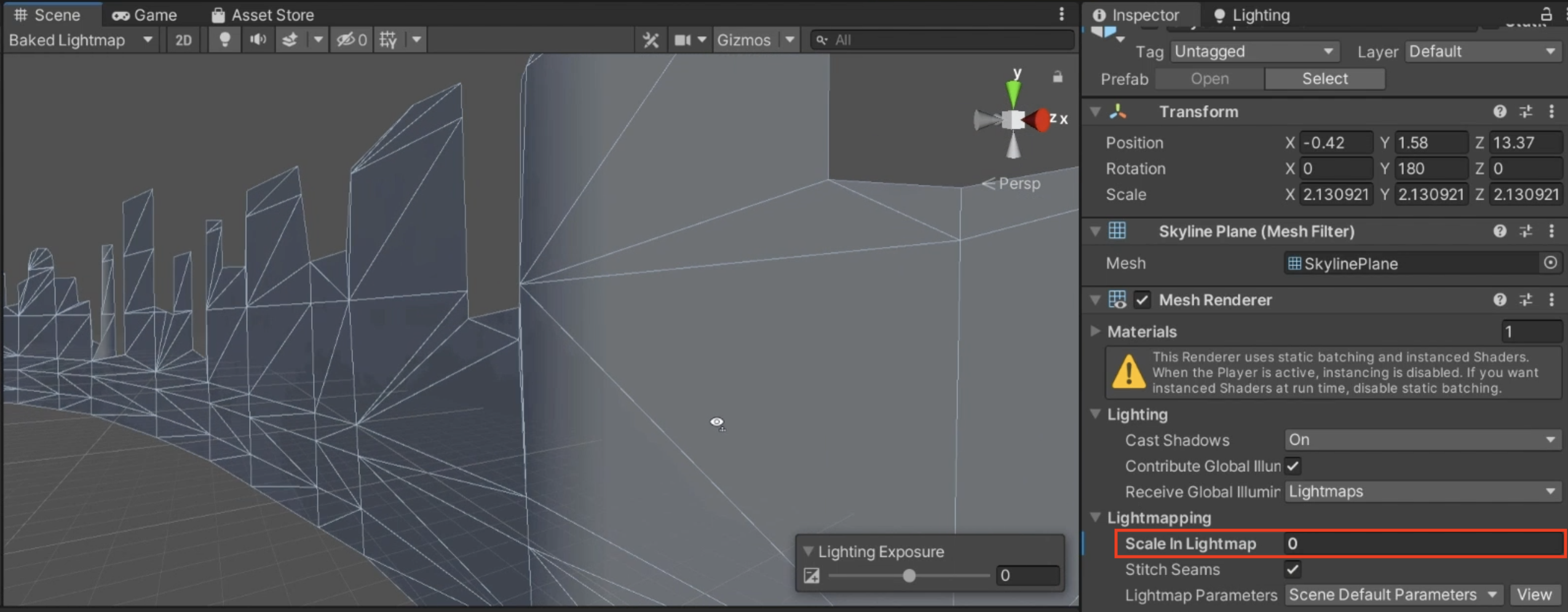Switch to the Game tab
1568x612 pixels.
[x=145, y=15]
